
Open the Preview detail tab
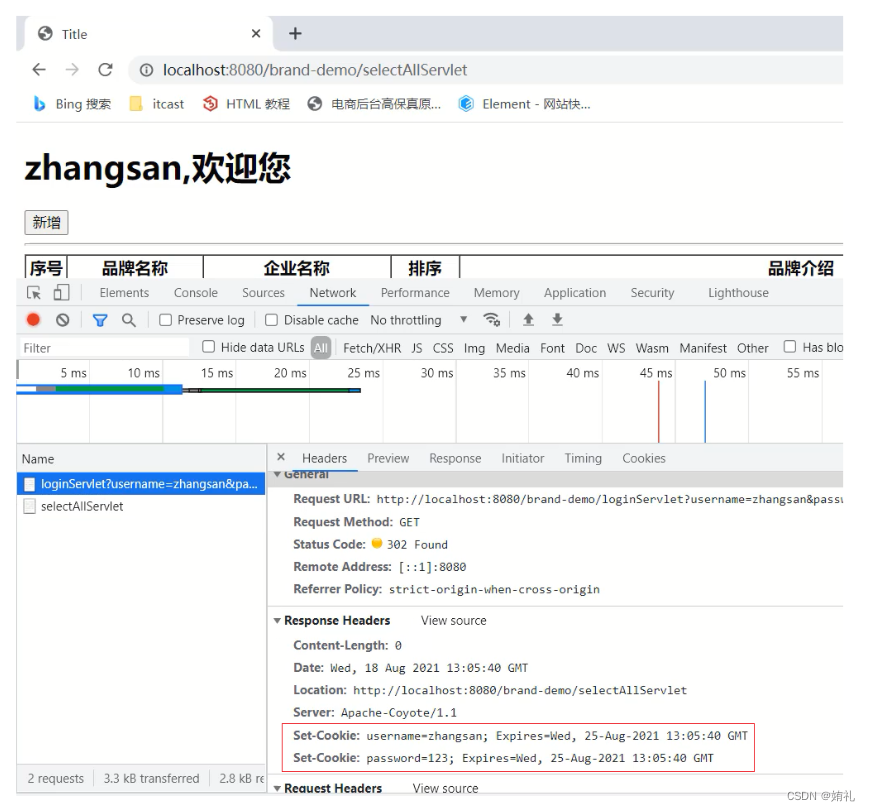coord(388,458)
